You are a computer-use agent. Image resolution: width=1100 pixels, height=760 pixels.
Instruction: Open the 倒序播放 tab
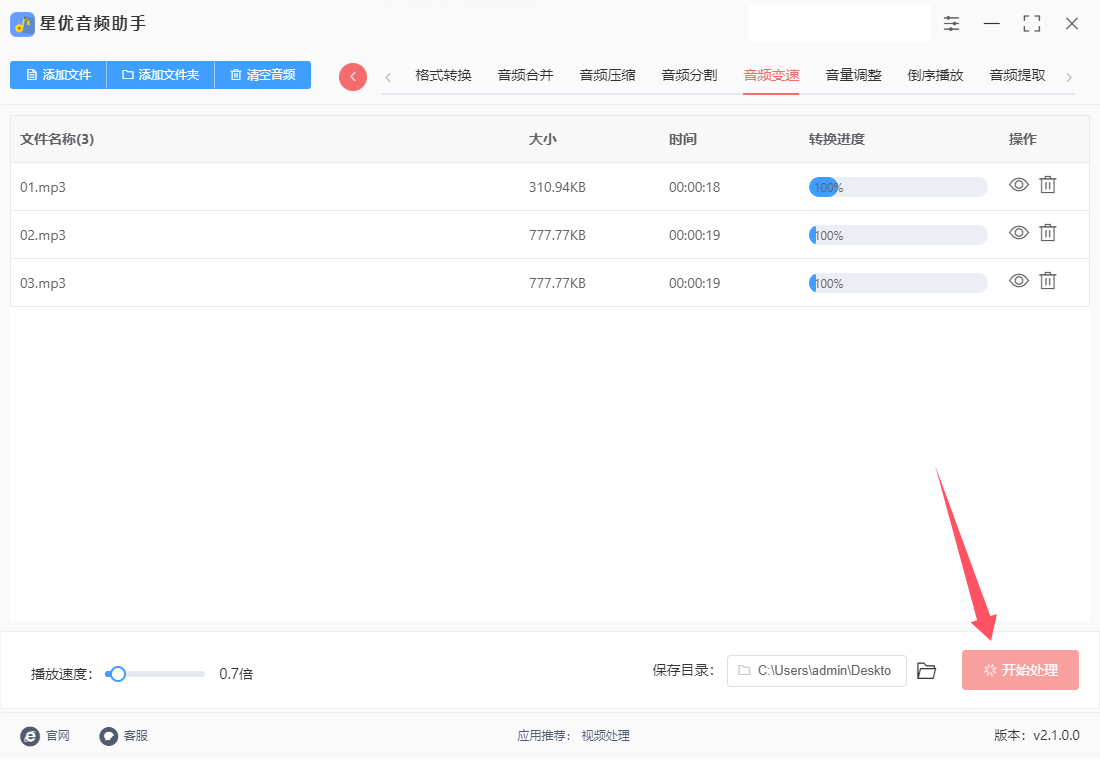(x=936, y=75)
